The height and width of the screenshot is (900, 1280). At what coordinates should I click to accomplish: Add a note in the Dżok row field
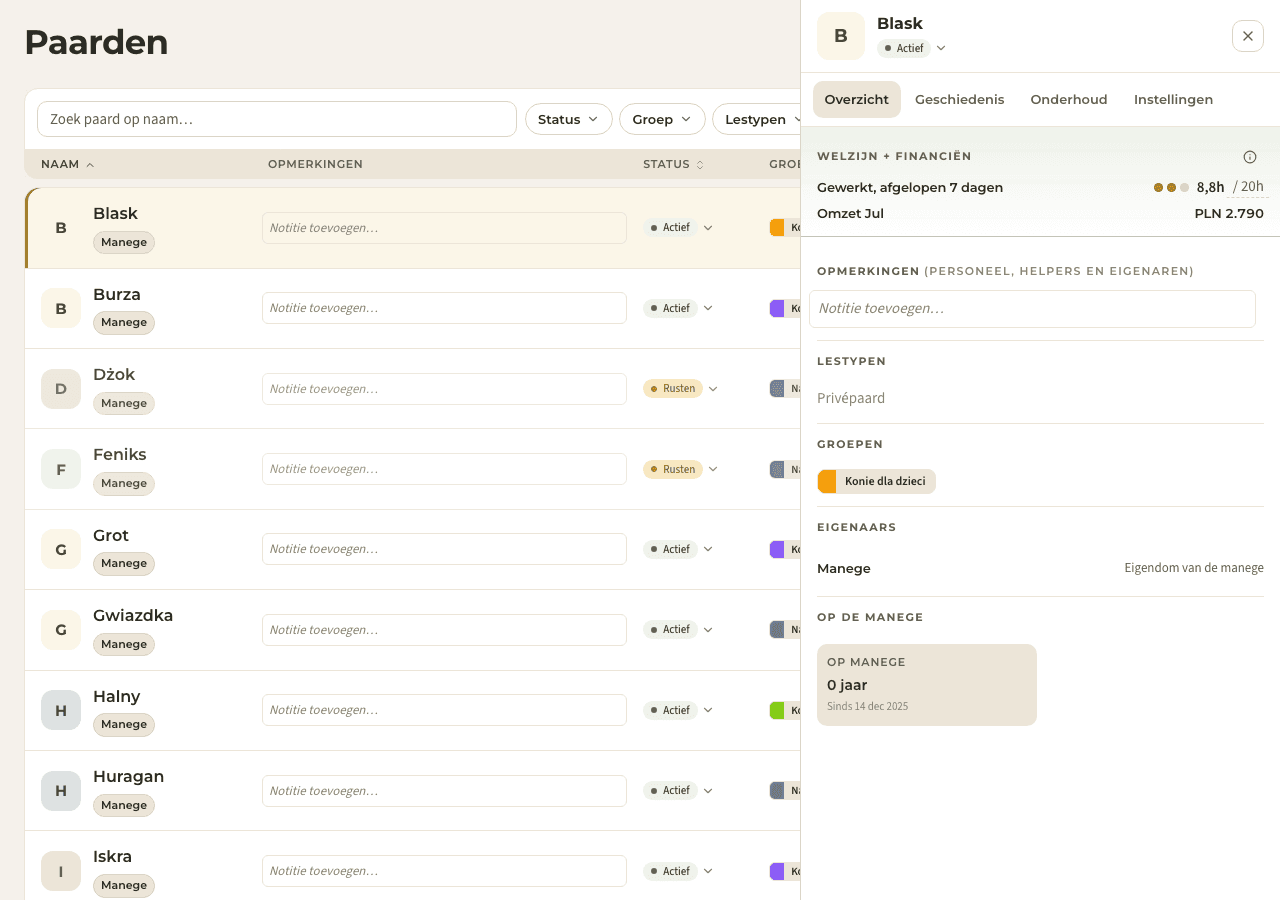pos(444,388)
